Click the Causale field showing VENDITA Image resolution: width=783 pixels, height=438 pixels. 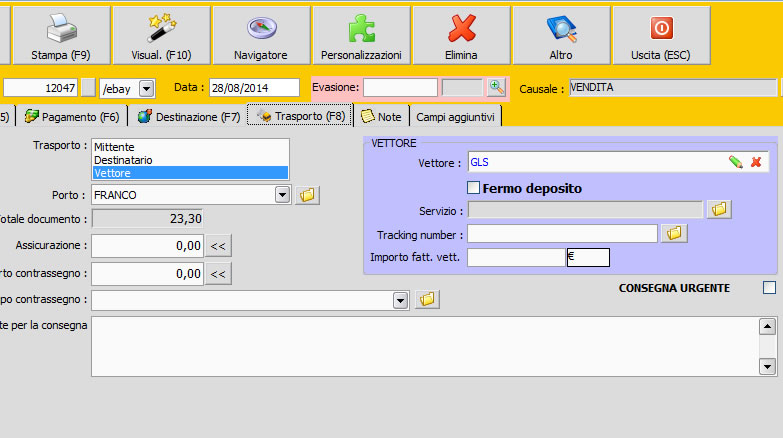(x=673, y=87)
